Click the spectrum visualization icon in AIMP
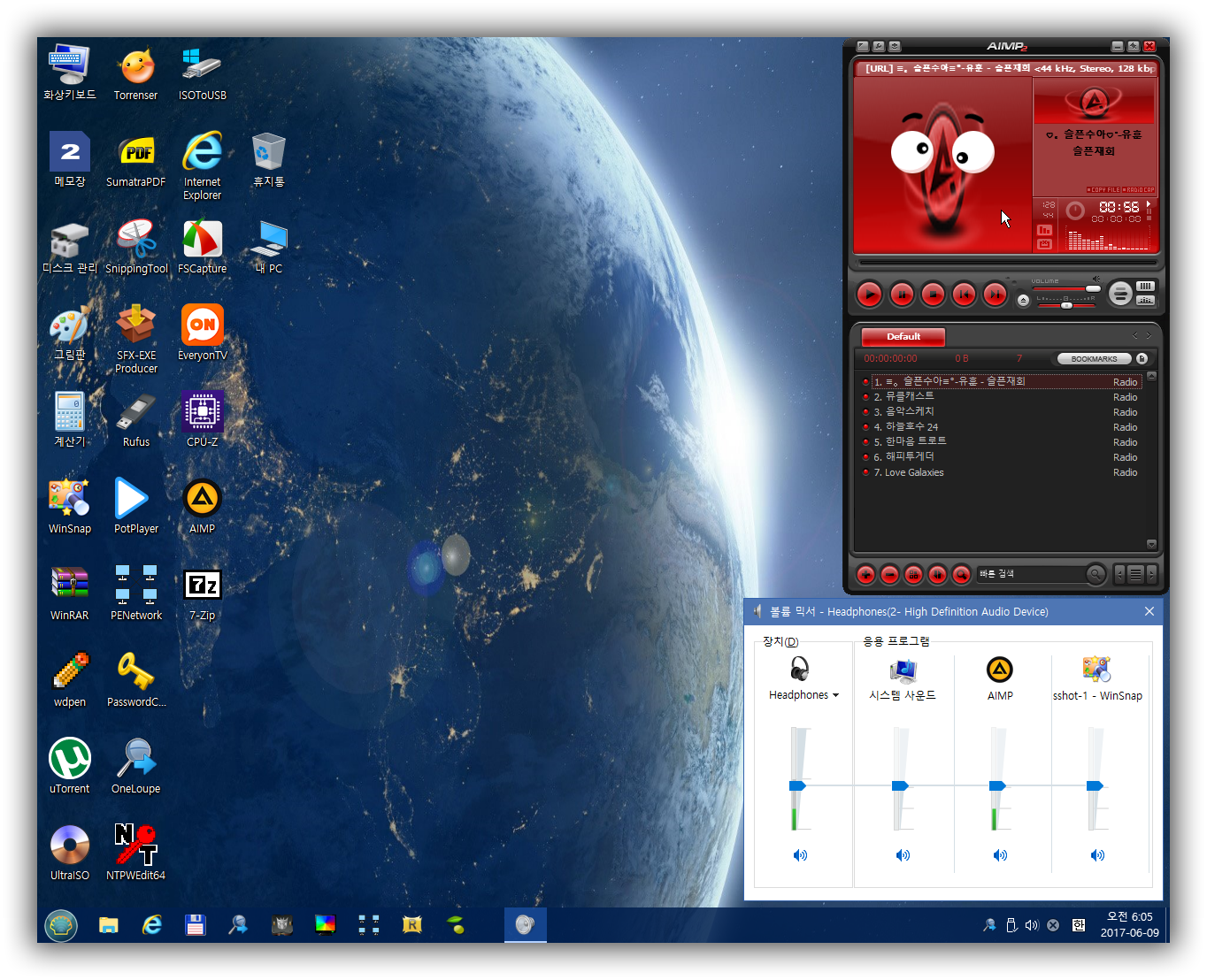 (x=1045, y=230)
